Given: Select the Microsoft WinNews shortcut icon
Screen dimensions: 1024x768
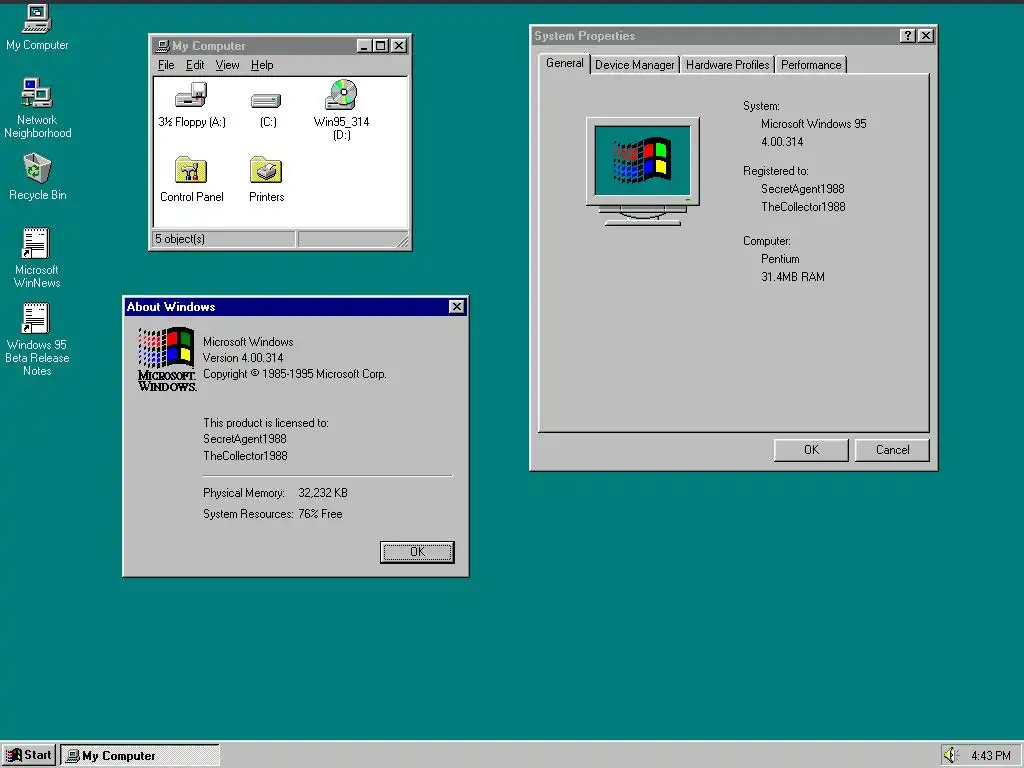Looking at the screenshot, I should [x=37, y=257].
